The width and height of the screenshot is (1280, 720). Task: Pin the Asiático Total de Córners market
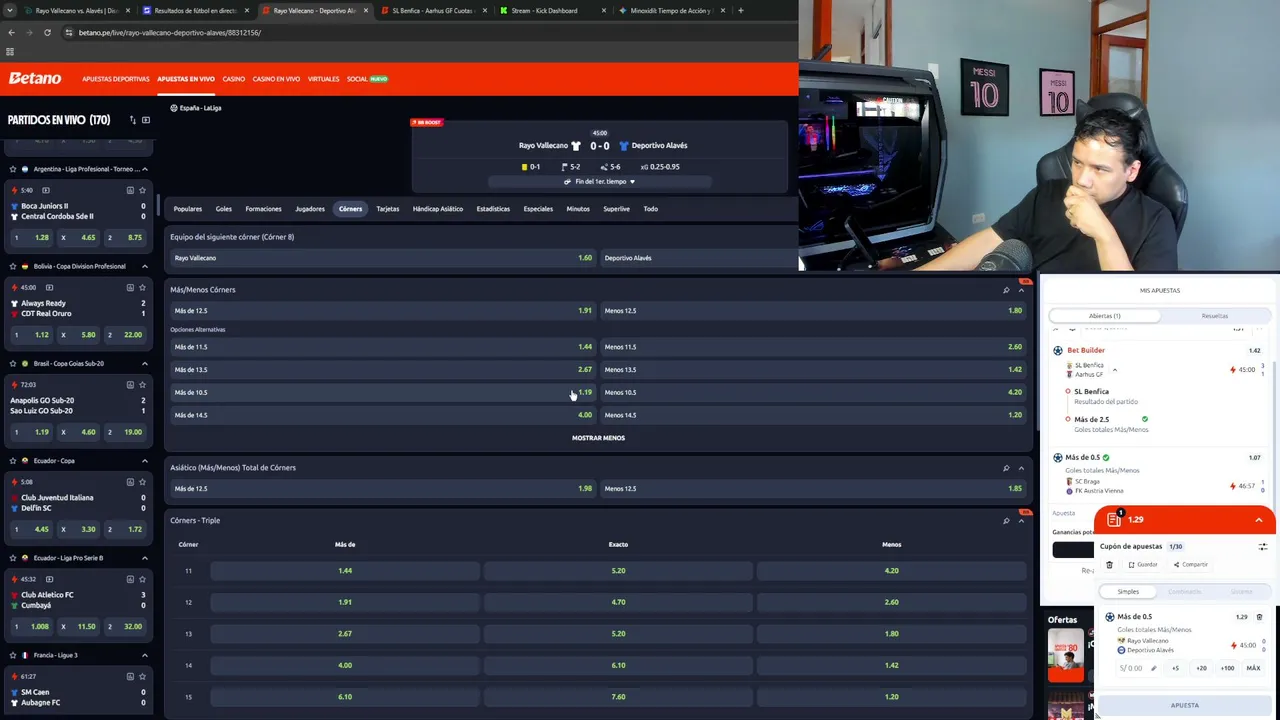click(1006, 468)
